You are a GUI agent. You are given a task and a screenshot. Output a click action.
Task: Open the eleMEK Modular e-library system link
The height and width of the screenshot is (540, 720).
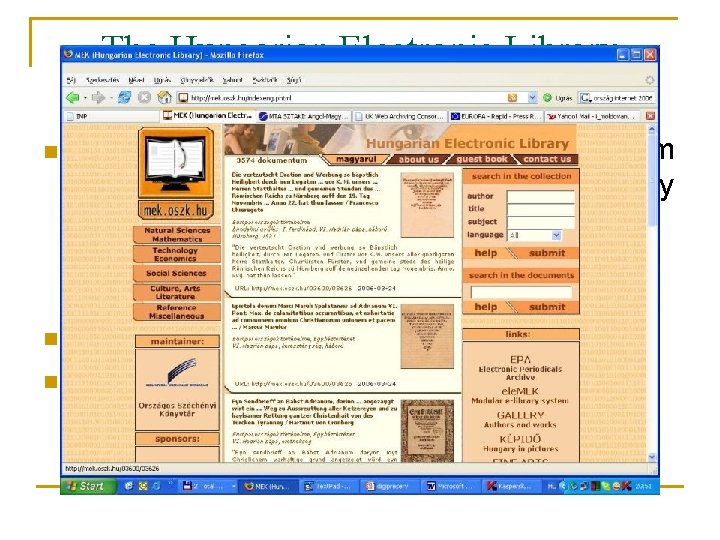coord(520,395)
